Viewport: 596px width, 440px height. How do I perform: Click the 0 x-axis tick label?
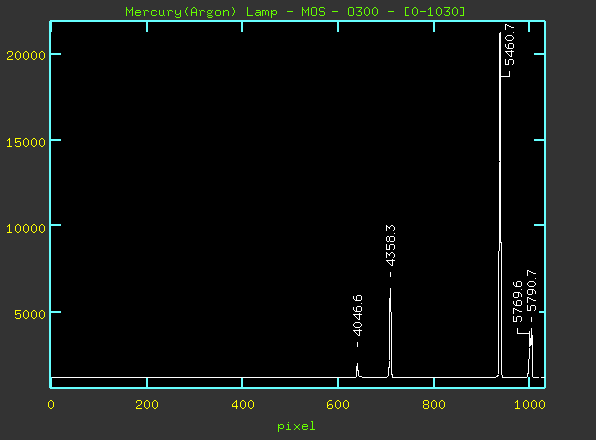click(x=51, y=405)
